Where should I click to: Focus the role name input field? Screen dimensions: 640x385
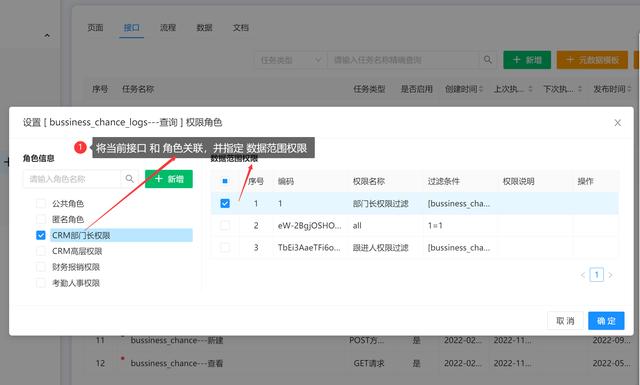coord(72,179)
